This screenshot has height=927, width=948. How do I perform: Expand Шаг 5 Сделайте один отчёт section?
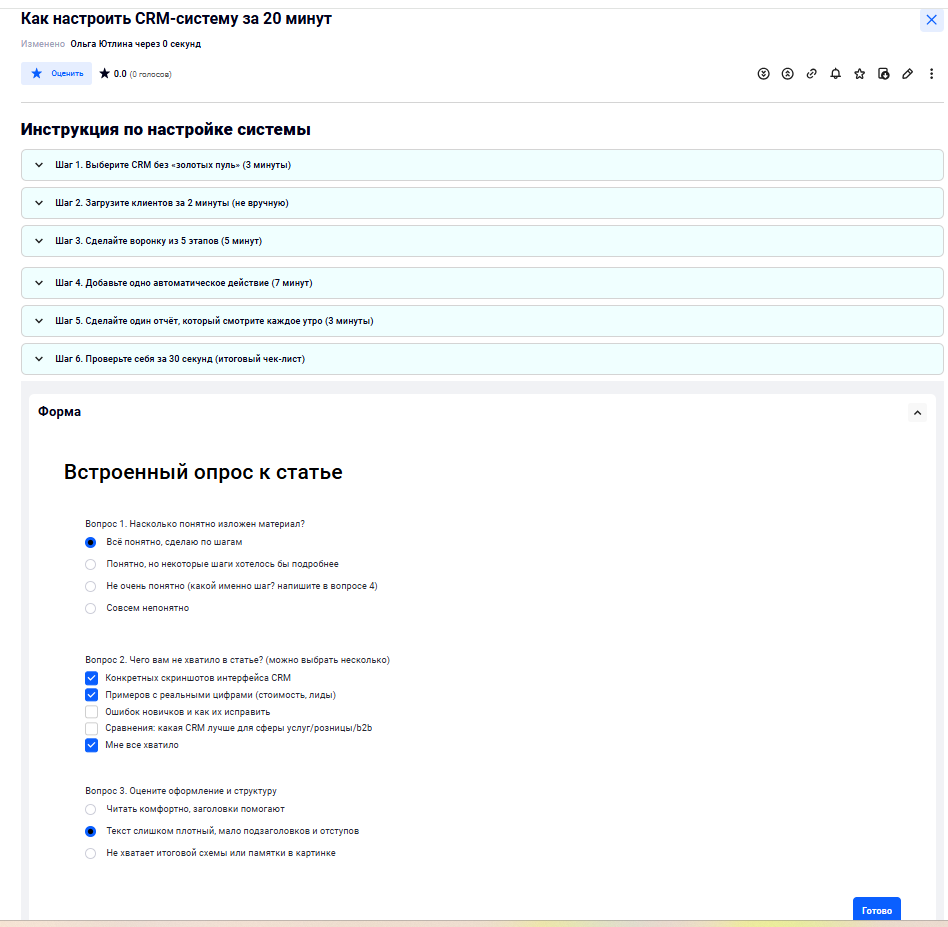coord(482,321)
